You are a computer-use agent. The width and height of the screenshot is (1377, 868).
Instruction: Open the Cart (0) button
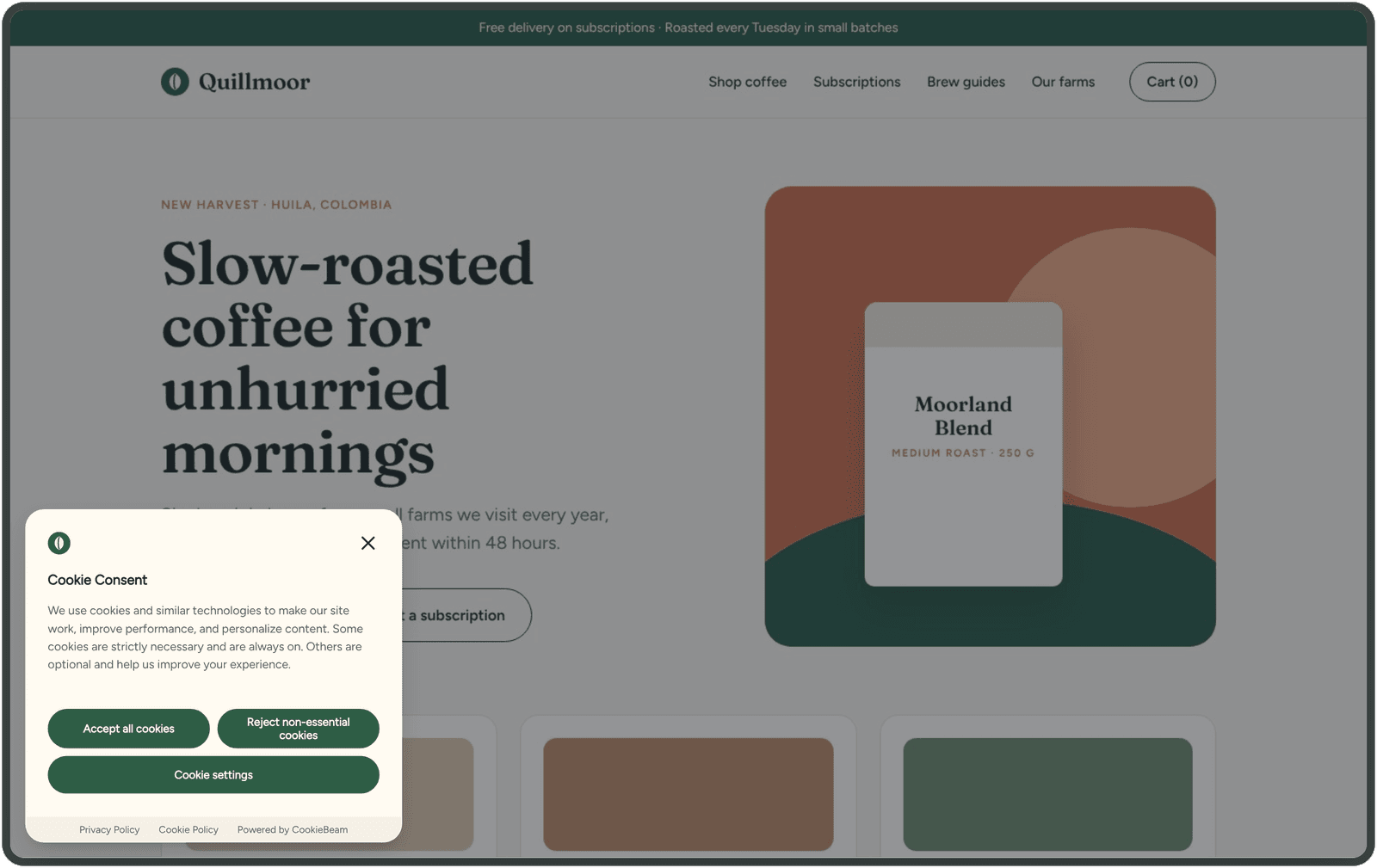click(x=1172, y=82)
